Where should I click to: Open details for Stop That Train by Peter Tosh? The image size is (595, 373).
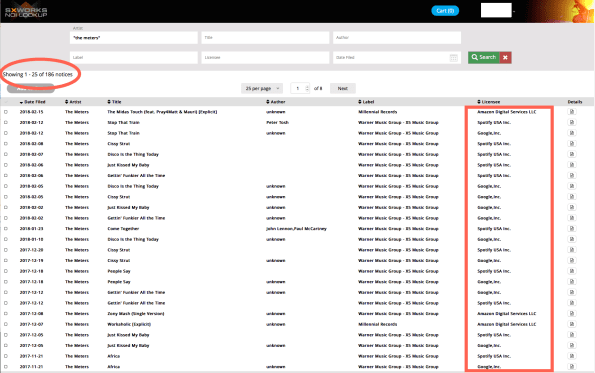(x=571, y=122)
